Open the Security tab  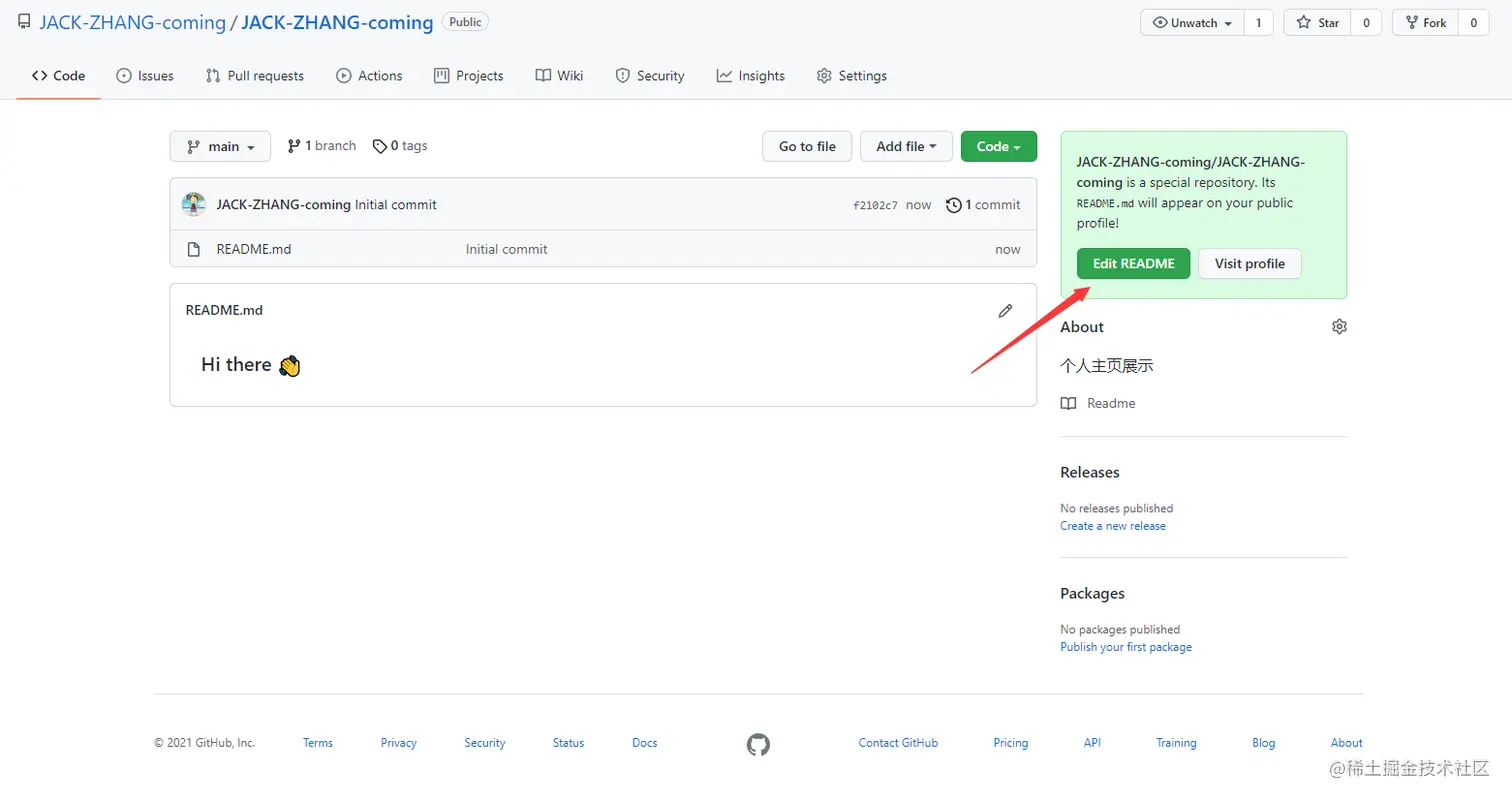[650, 76]
